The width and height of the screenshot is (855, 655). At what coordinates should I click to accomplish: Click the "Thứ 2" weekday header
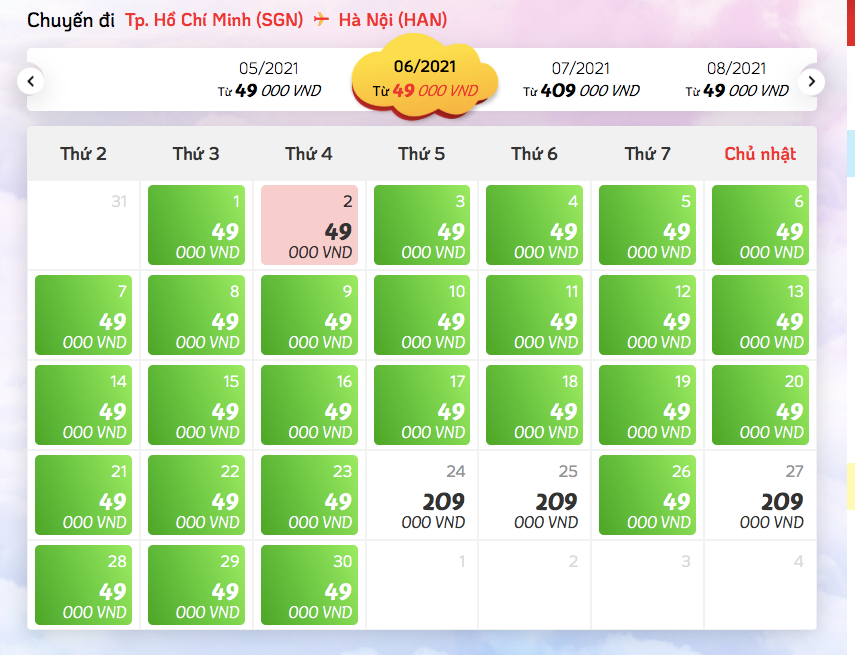point(83,154)
